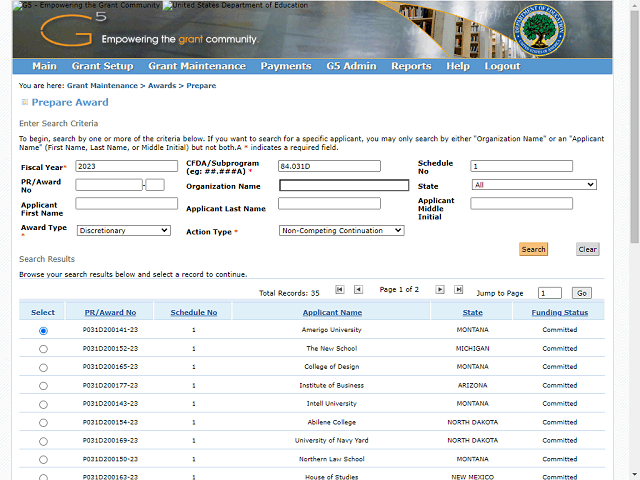Open the Action Type dropdown
This screenshot has height=480, width=640.
(341, 230)
